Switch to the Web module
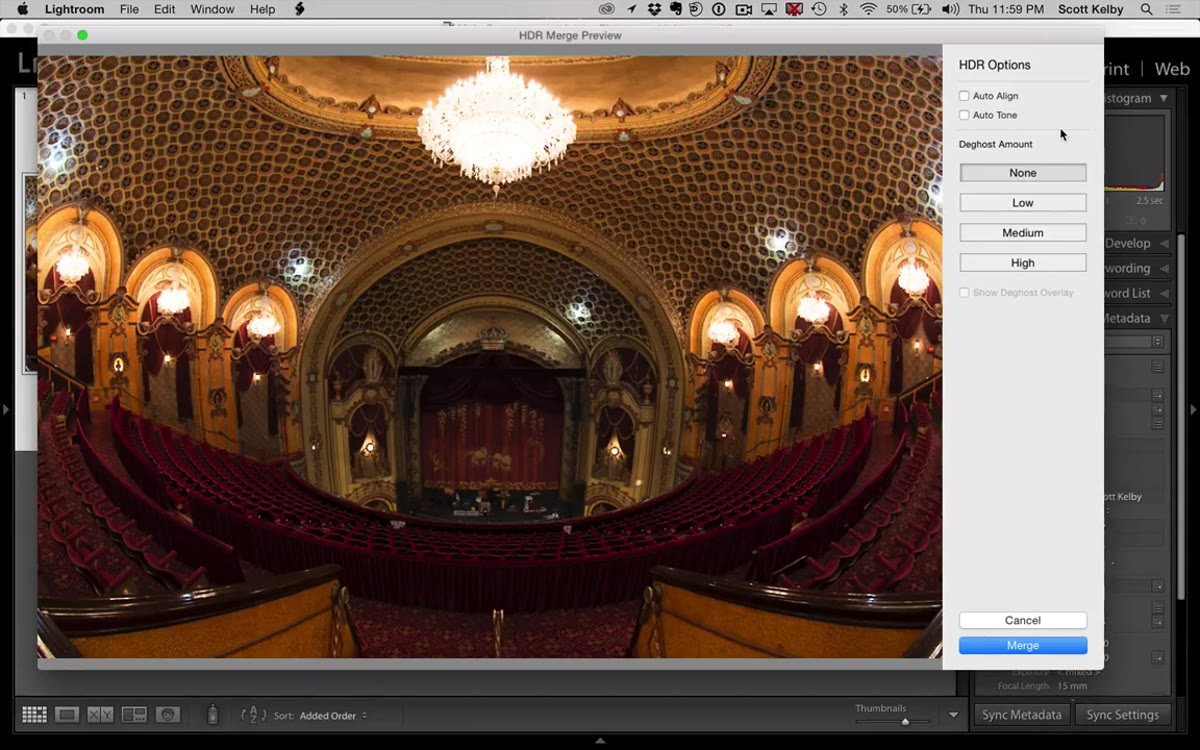Viewport: 1200px width, 750px height. 1172,69
